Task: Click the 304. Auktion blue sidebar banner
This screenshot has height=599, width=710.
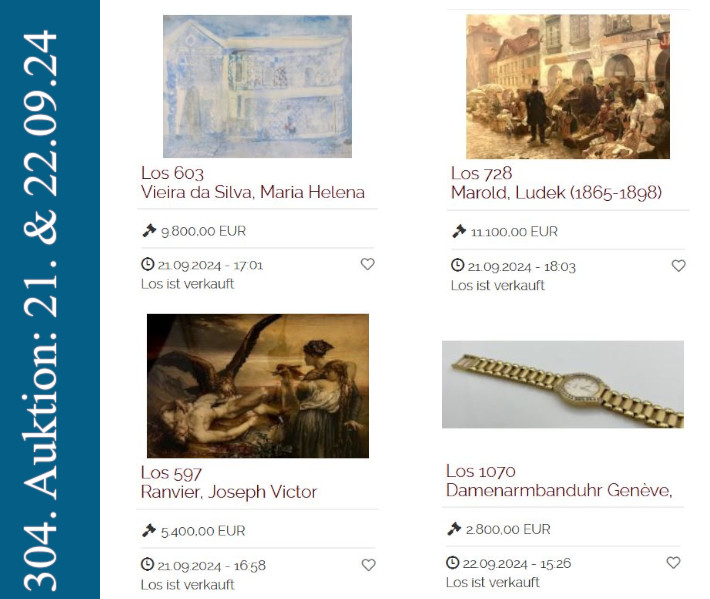Action: (x=50, y=299)
